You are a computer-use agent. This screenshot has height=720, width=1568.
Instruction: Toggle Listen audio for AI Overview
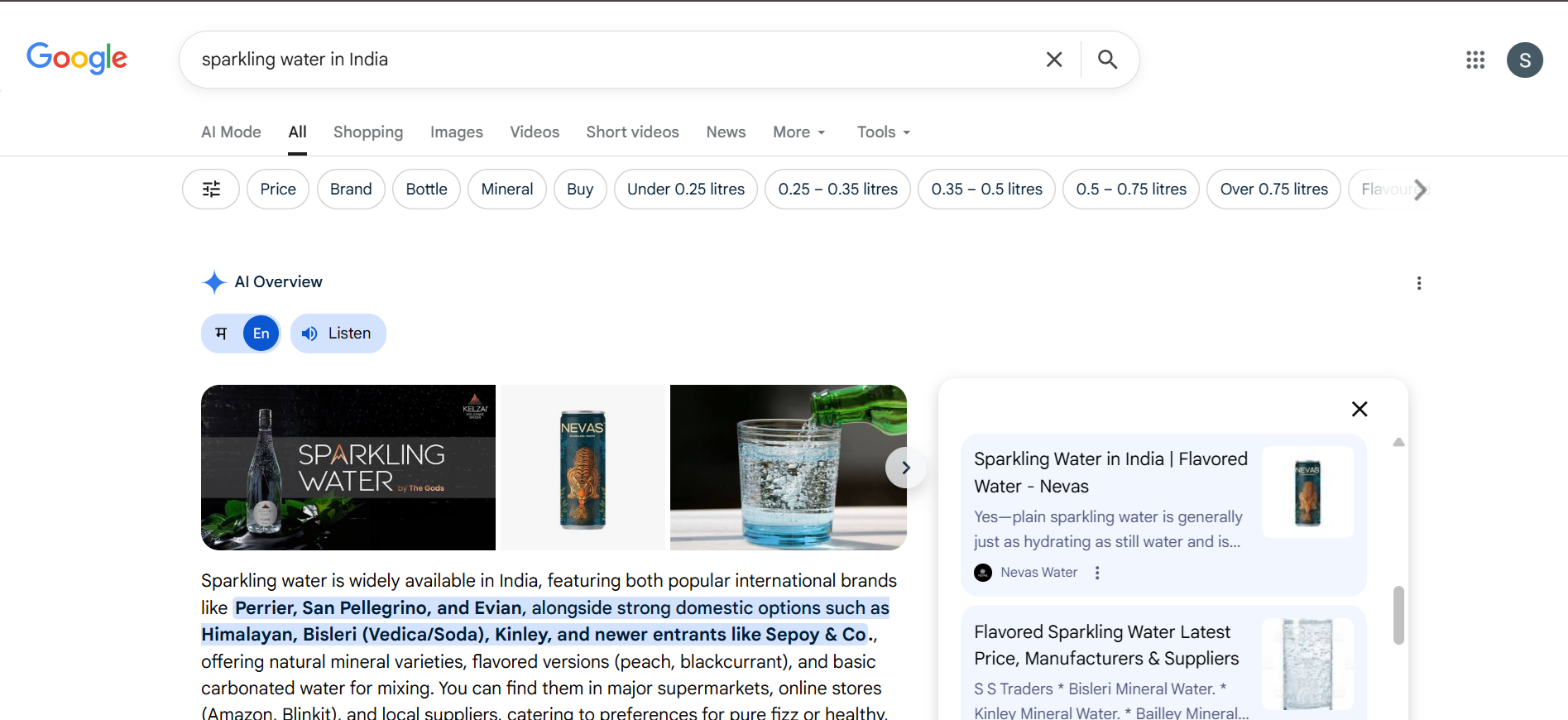point(338,334)
